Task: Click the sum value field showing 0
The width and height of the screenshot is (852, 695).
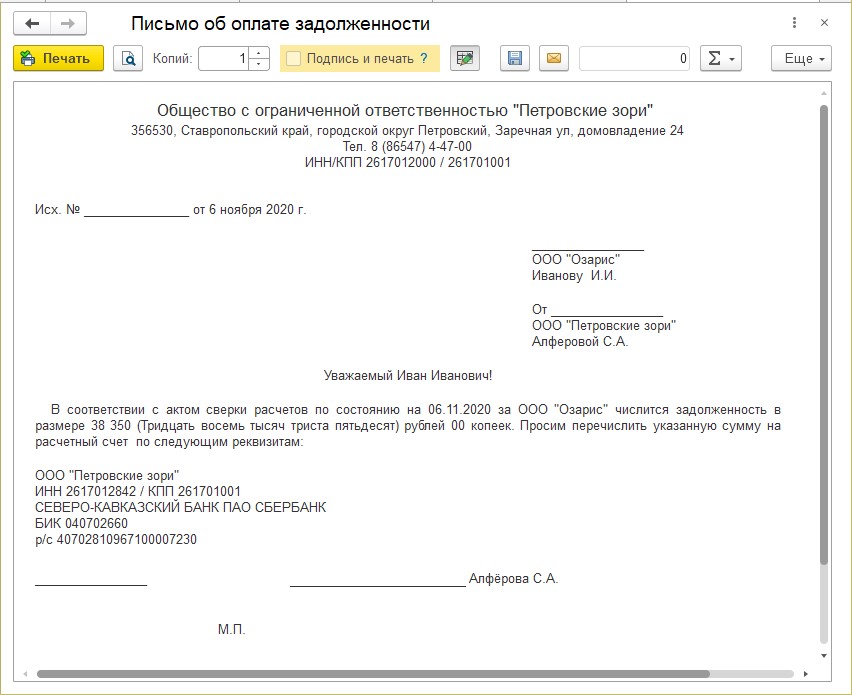Action: click(634, 58)
